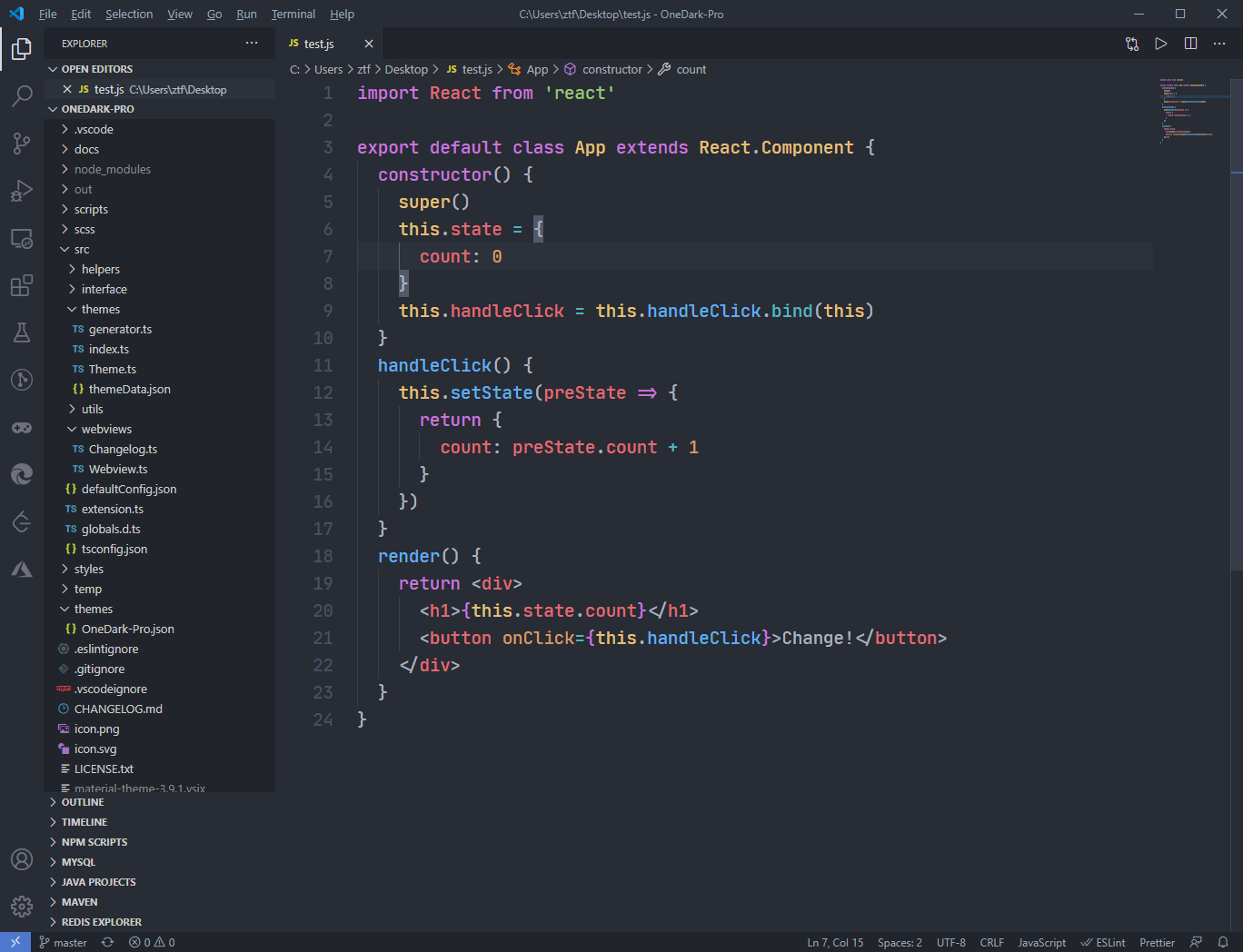
Task: Open the Run and Debug view
Action: [22, 191]
